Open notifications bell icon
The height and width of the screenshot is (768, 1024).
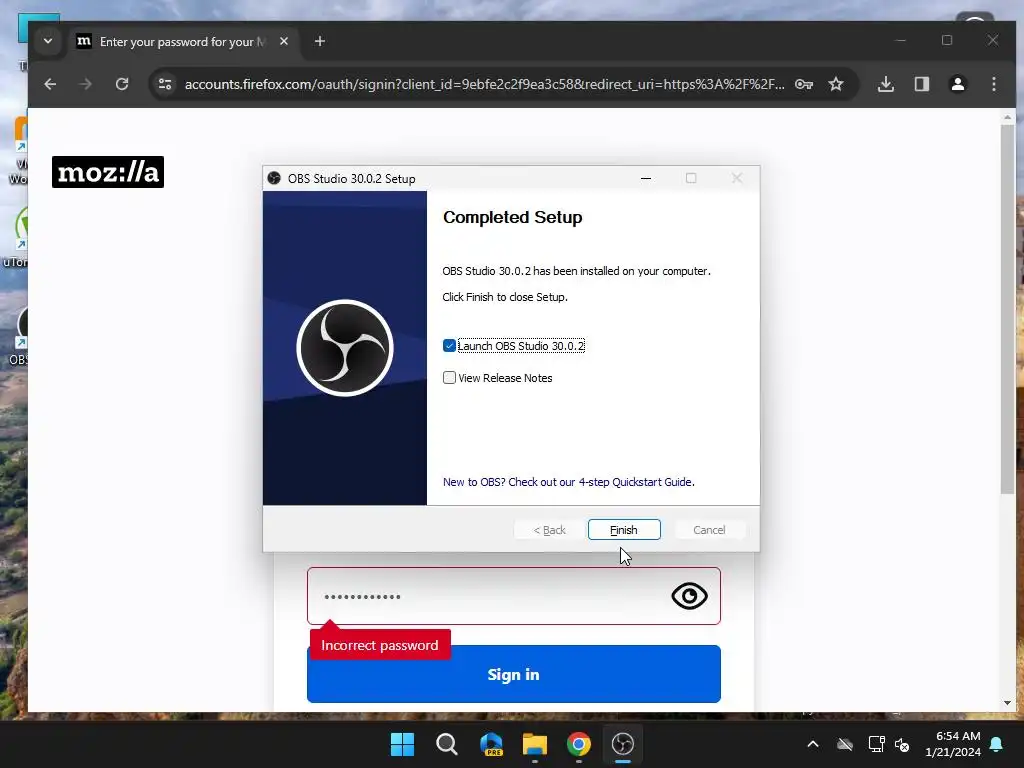click(x=997, y=744)
